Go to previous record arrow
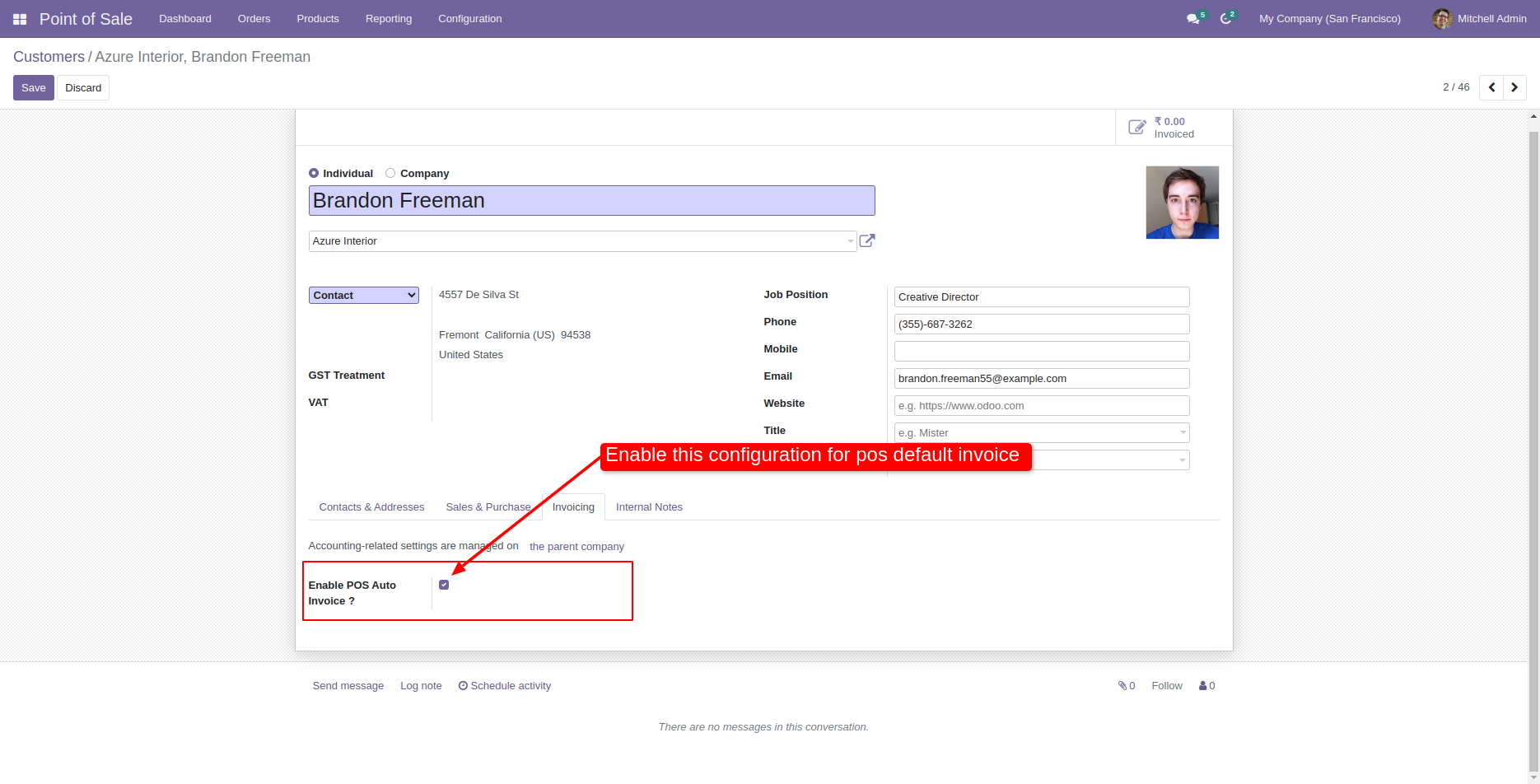The height and width of the screenshot is (784, 1540). 1491,87
